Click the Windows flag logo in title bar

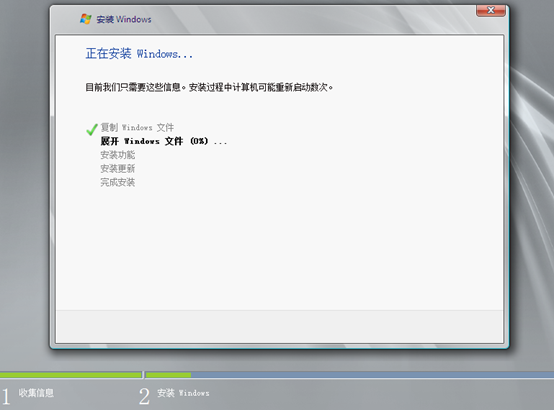[x=86, y=19]
